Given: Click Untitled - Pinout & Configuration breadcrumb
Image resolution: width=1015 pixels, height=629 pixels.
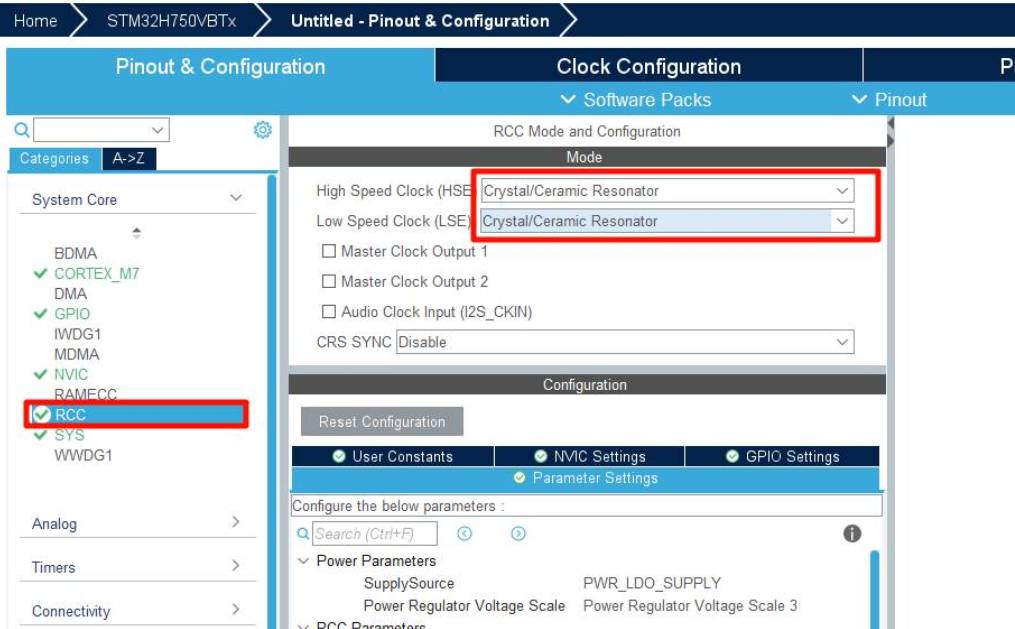Looking at the screenshot, I should pyautogui.click(x=420, y=21).
